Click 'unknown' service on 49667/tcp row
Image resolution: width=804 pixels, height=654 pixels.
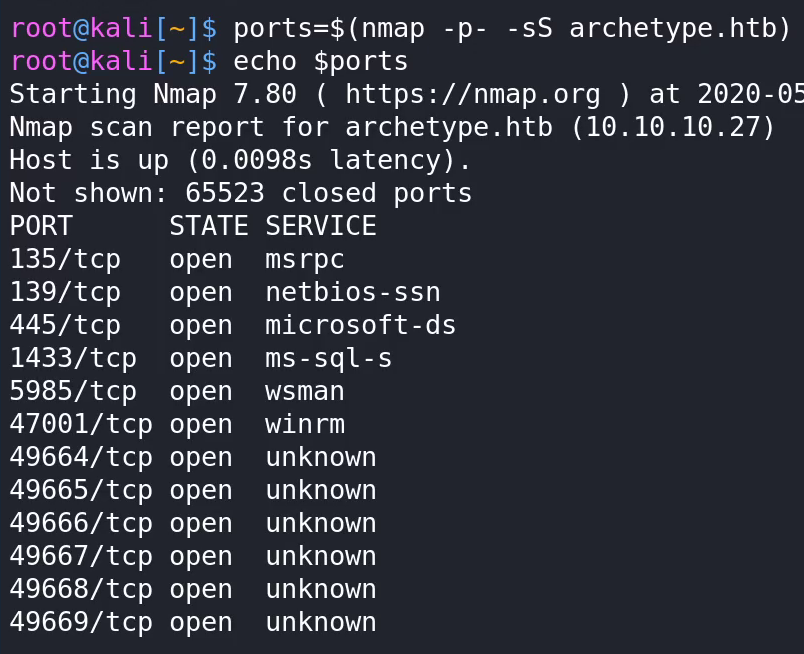click(321, 557)
